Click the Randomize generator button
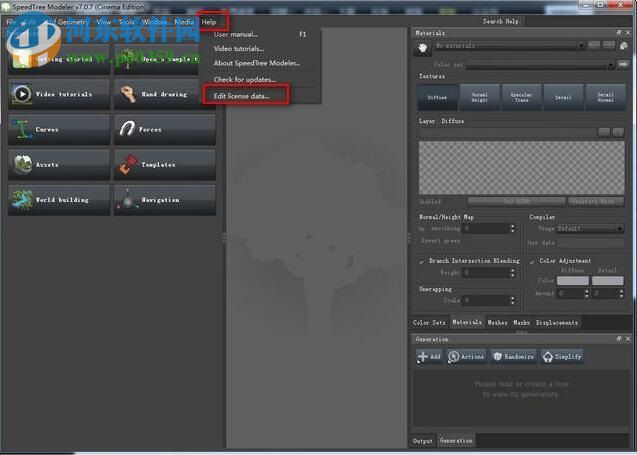The image size is (637, 455). [x=514, y=357]
